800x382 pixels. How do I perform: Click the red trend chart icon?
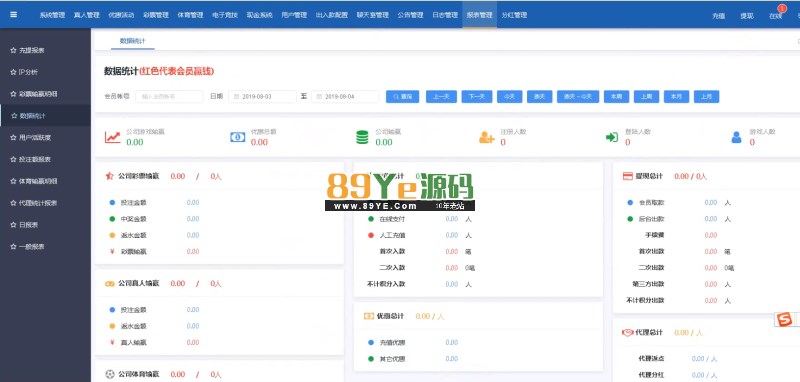coord(112,137)
